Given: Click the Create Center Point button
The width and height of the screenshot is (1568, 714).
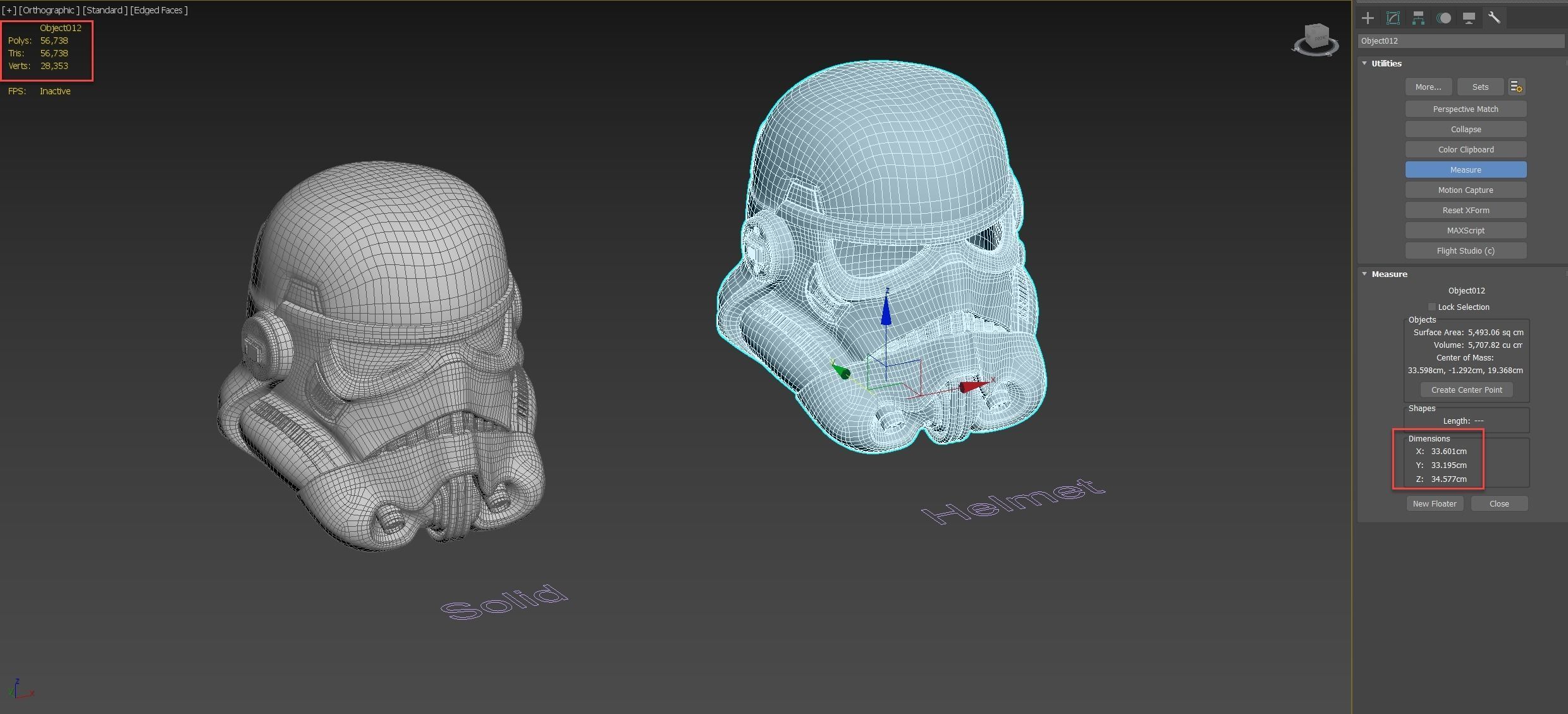Looking at the screenshot, I should pyautogui.click(x=1466, y=390).
